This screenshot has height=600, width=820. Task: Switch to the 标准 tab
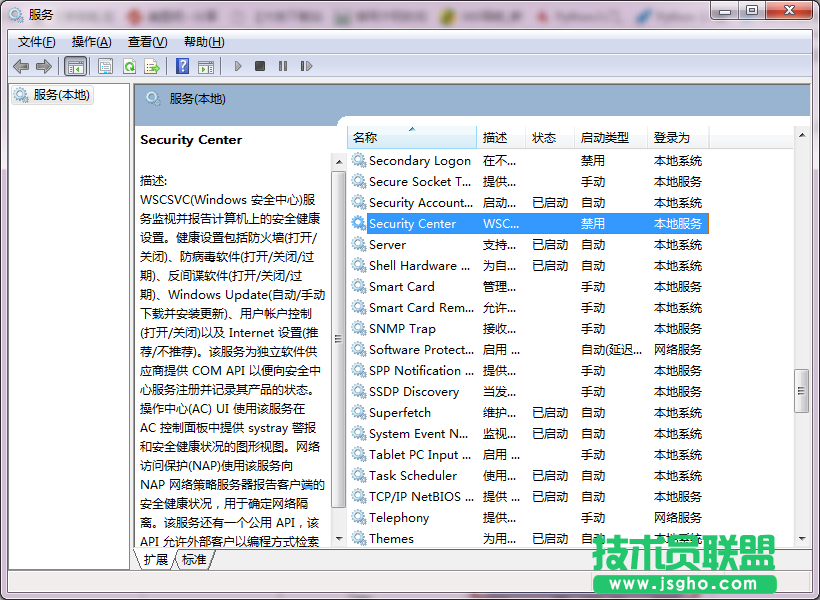click(193, 560)
